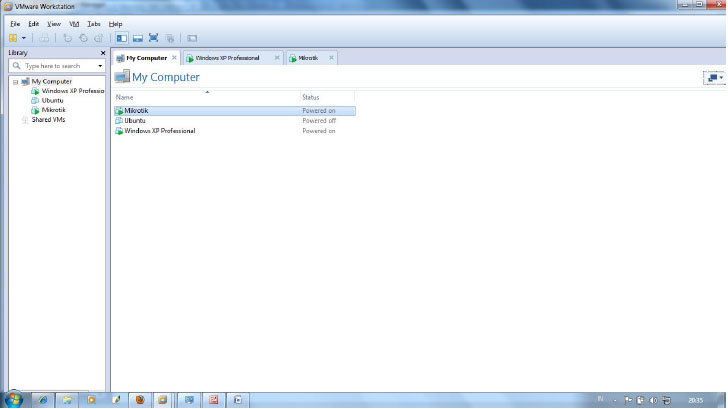Click the revert to snapshot toolbar icon

[x=83, y=38]
